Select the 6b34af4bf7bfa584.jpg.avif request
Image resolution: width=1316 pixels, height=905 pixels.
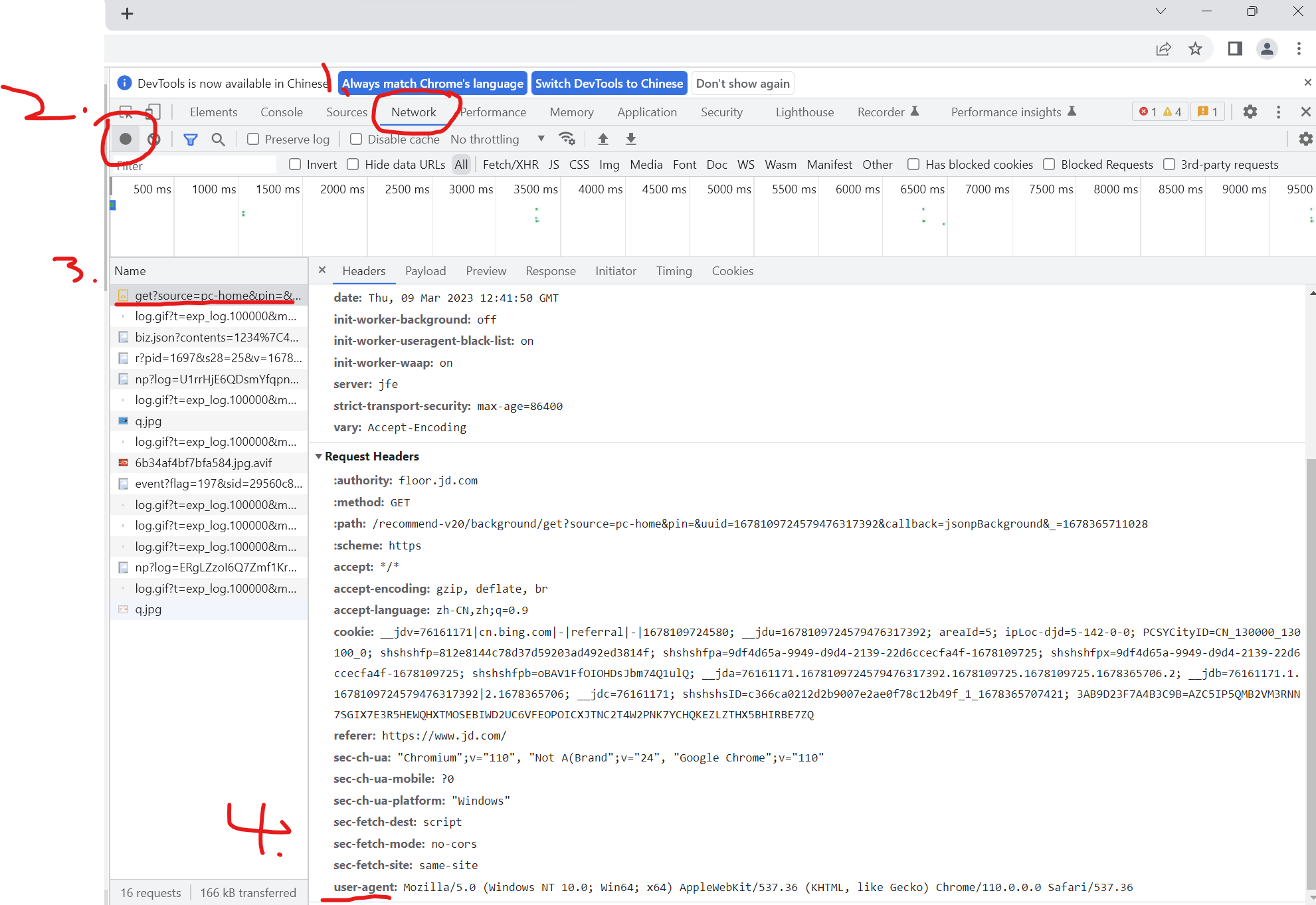coord(209,462)
